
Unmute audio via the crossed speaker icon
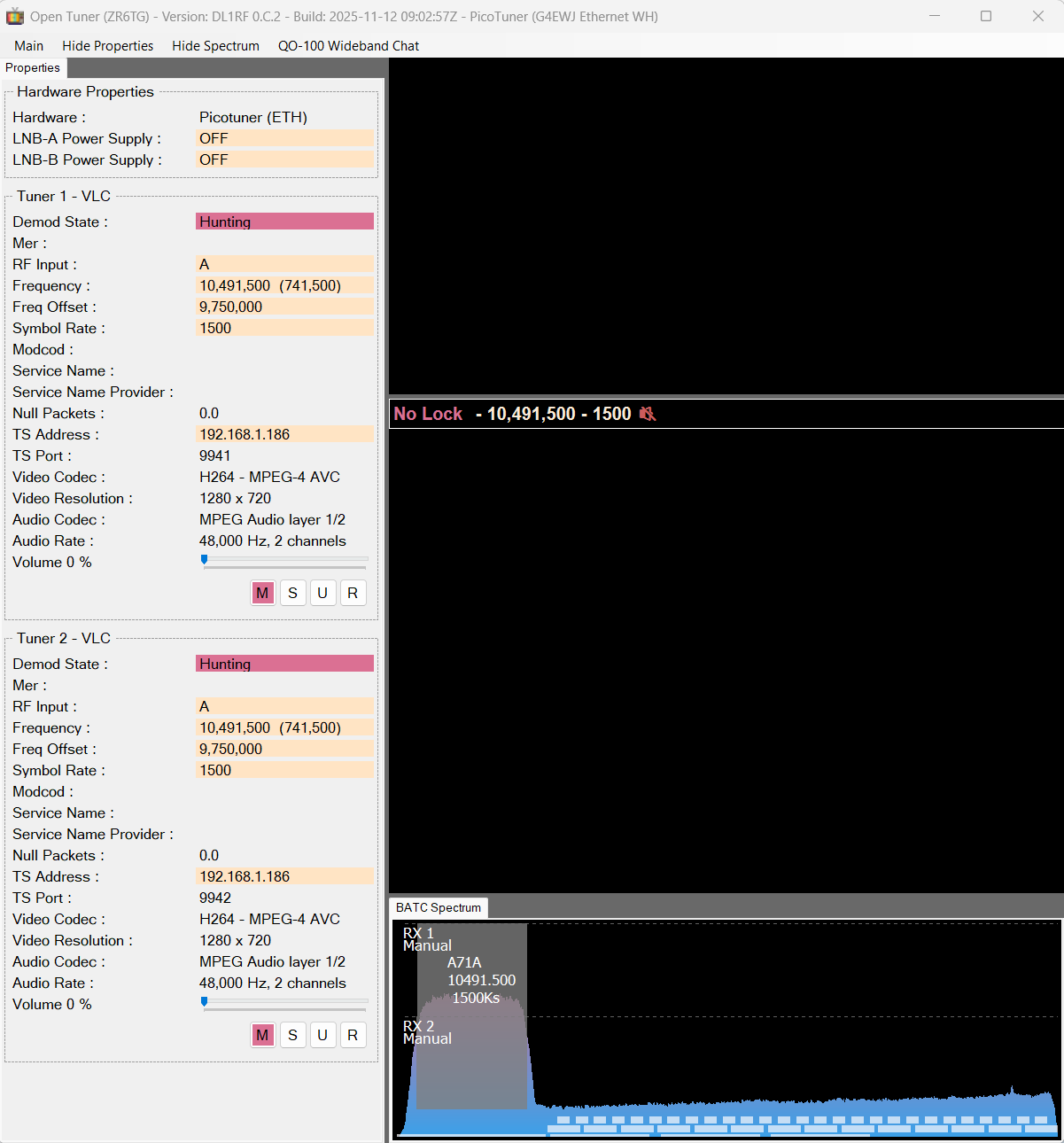(648, 413)
